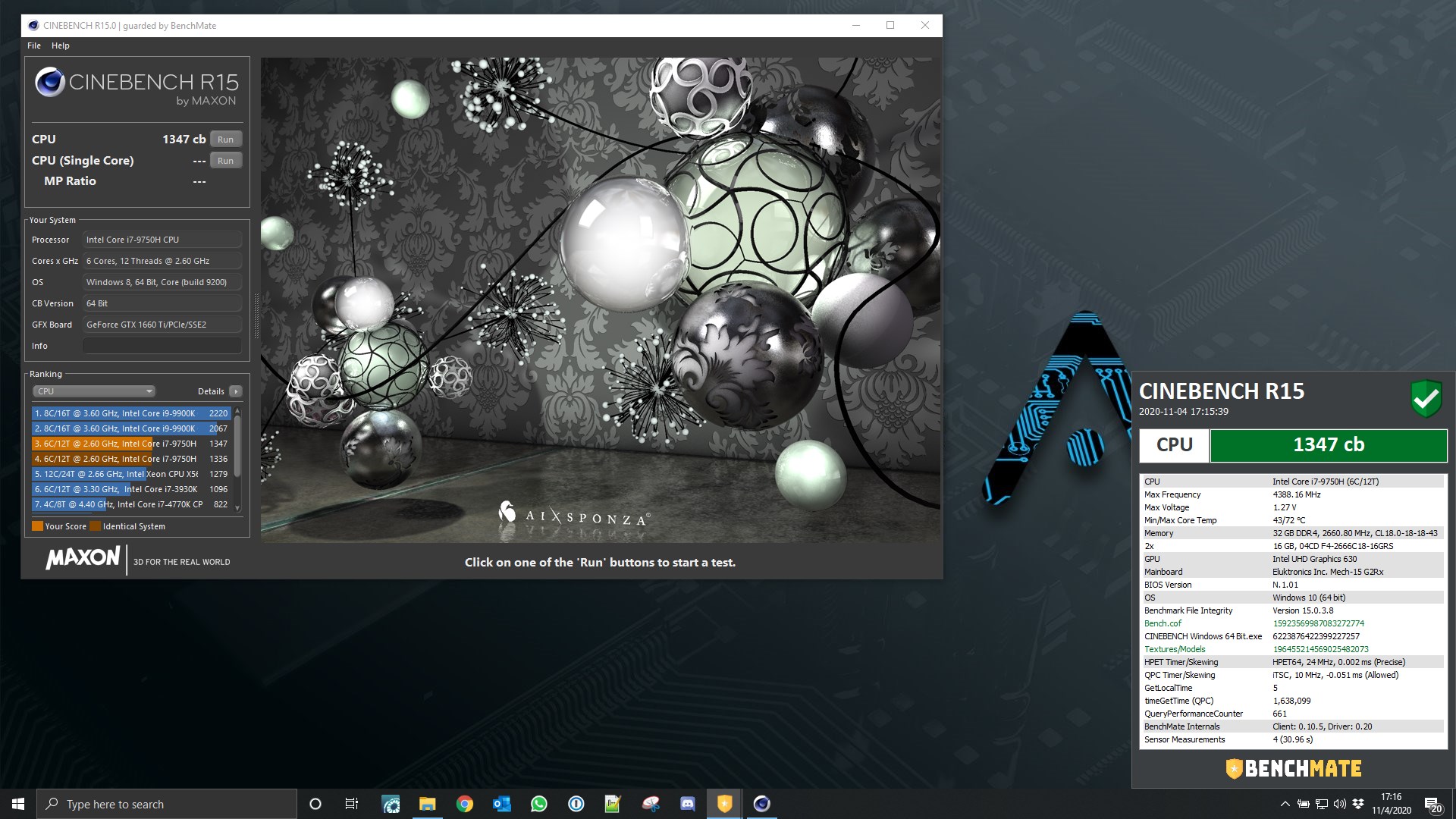This screenshot has width=1456, height=819.
Task: Click the network tray icon
Action: (x=1322, y=804)
